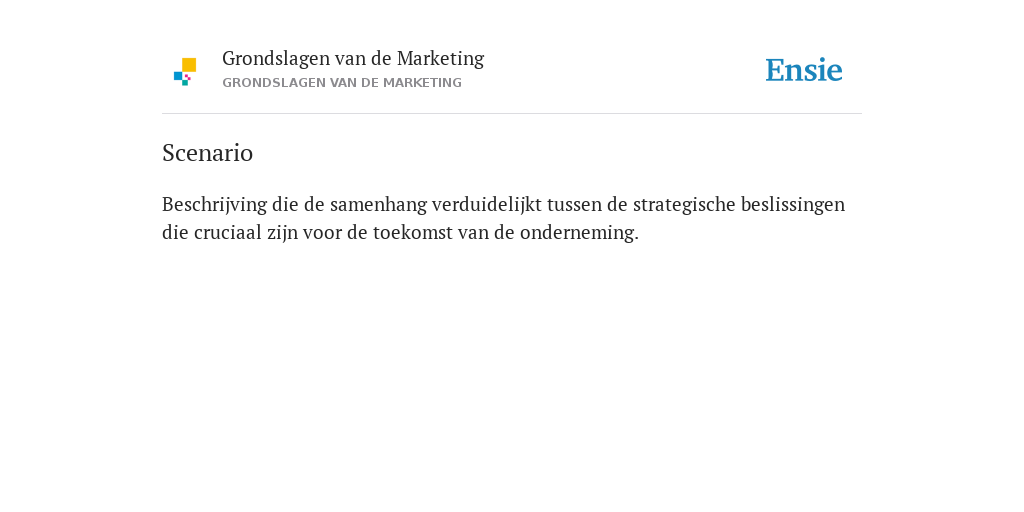Screen dimensions: 1024x512
Task: Click the word beslissingen ending the first line
Action: coord(793,205)
